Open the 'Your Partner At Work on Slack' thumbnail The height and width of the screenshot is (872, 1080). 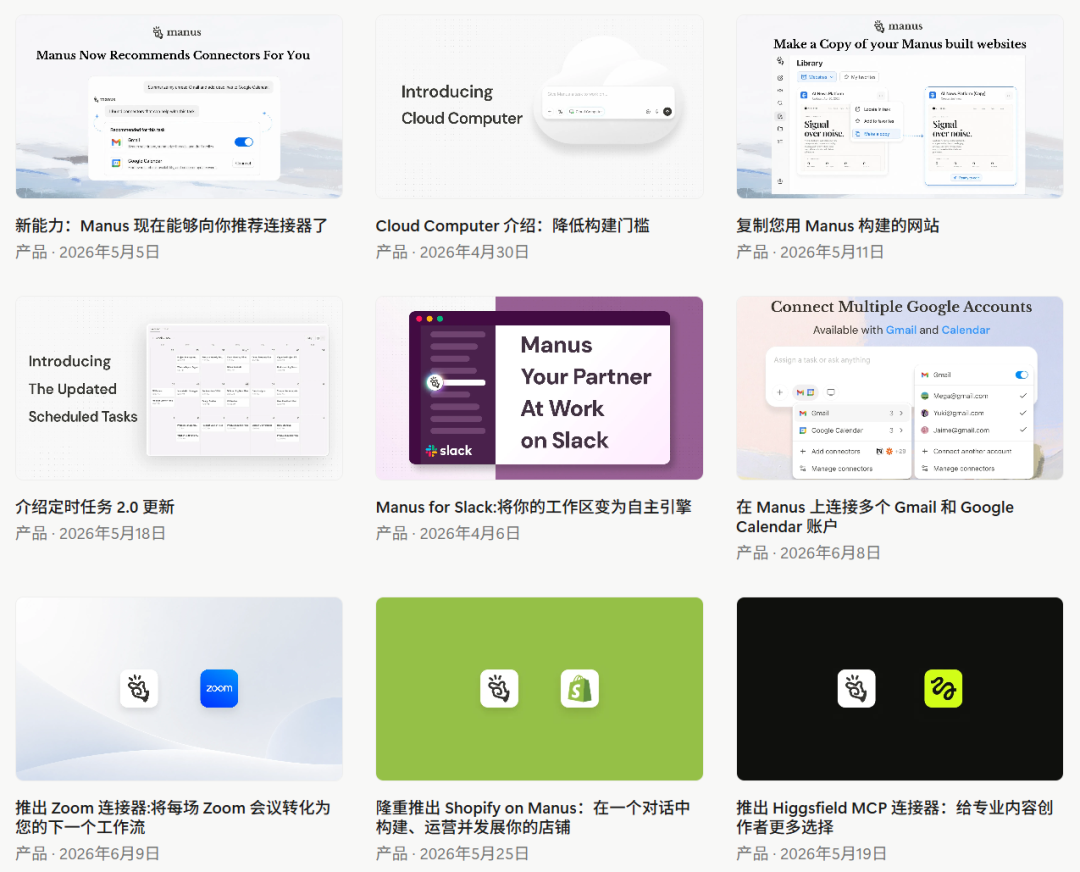(539, 388)
